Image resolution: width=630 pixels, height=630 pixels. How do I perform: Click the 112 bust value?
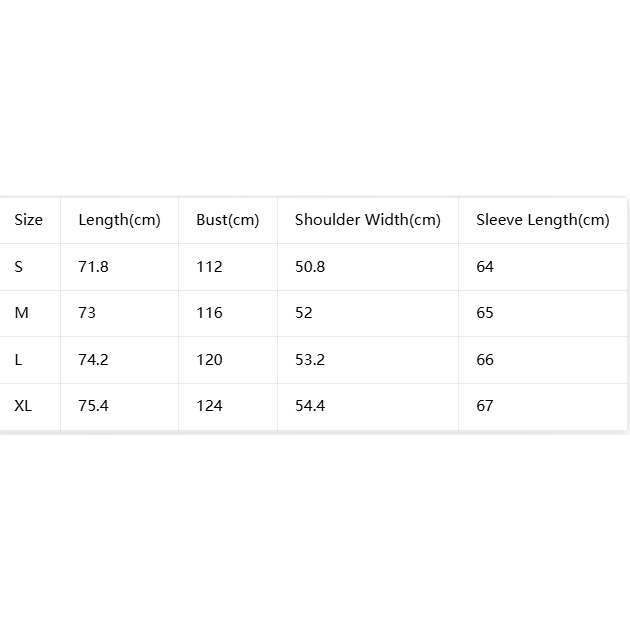point(209,267)
